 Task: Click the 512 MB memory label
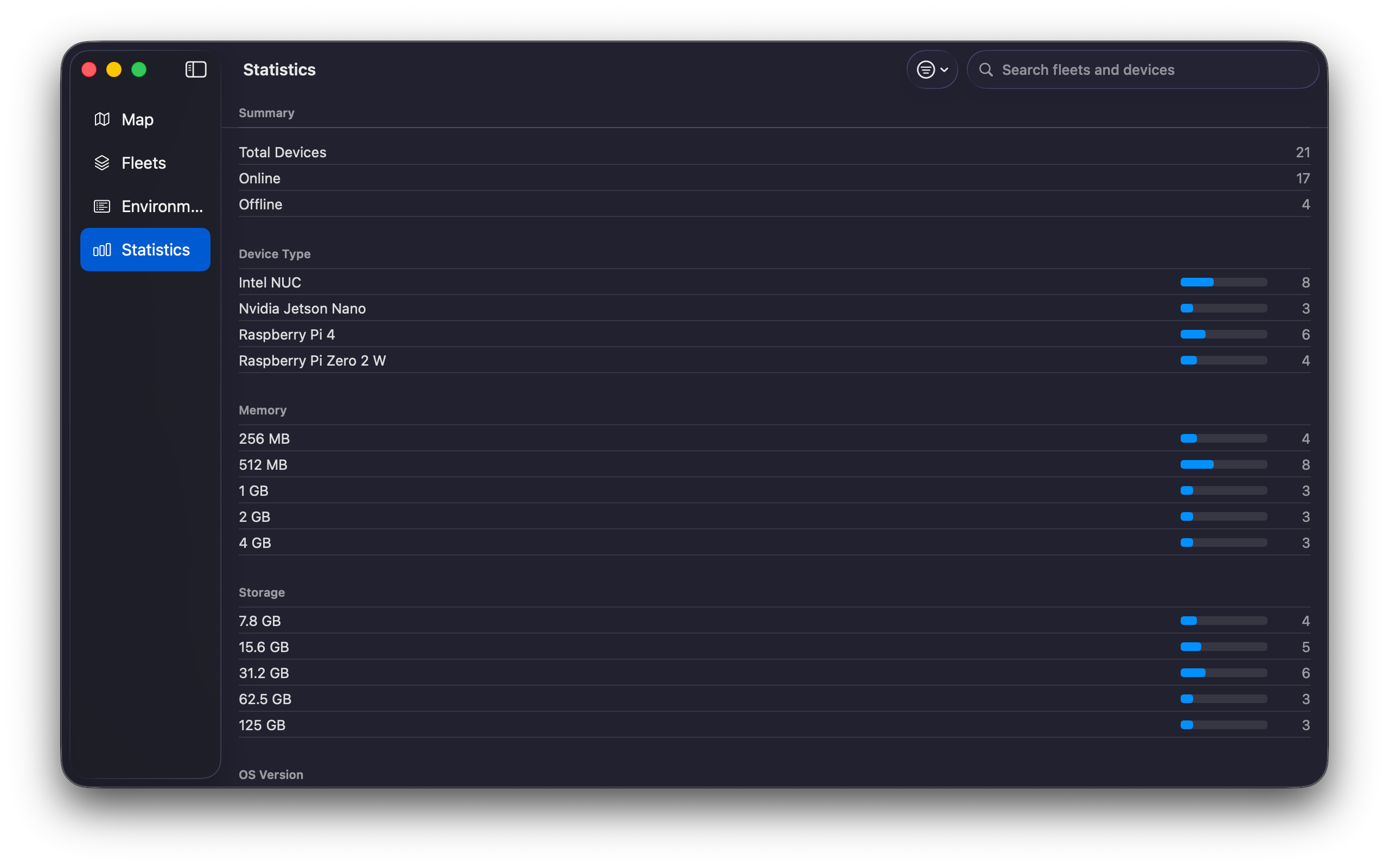(x=263, y=464)
